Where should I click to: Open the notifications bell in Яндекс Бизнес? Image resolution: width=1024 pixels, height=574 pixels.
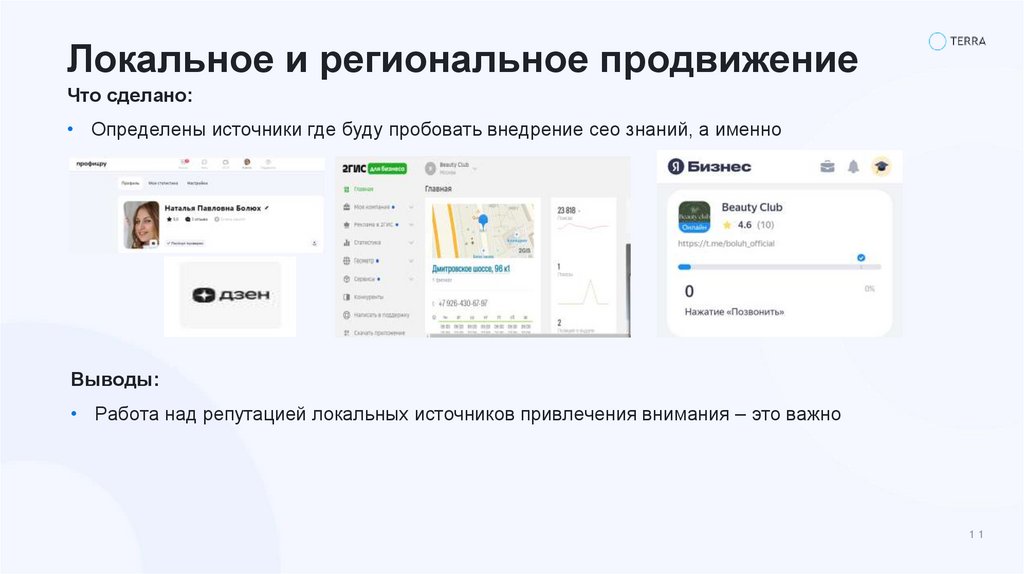854,167
